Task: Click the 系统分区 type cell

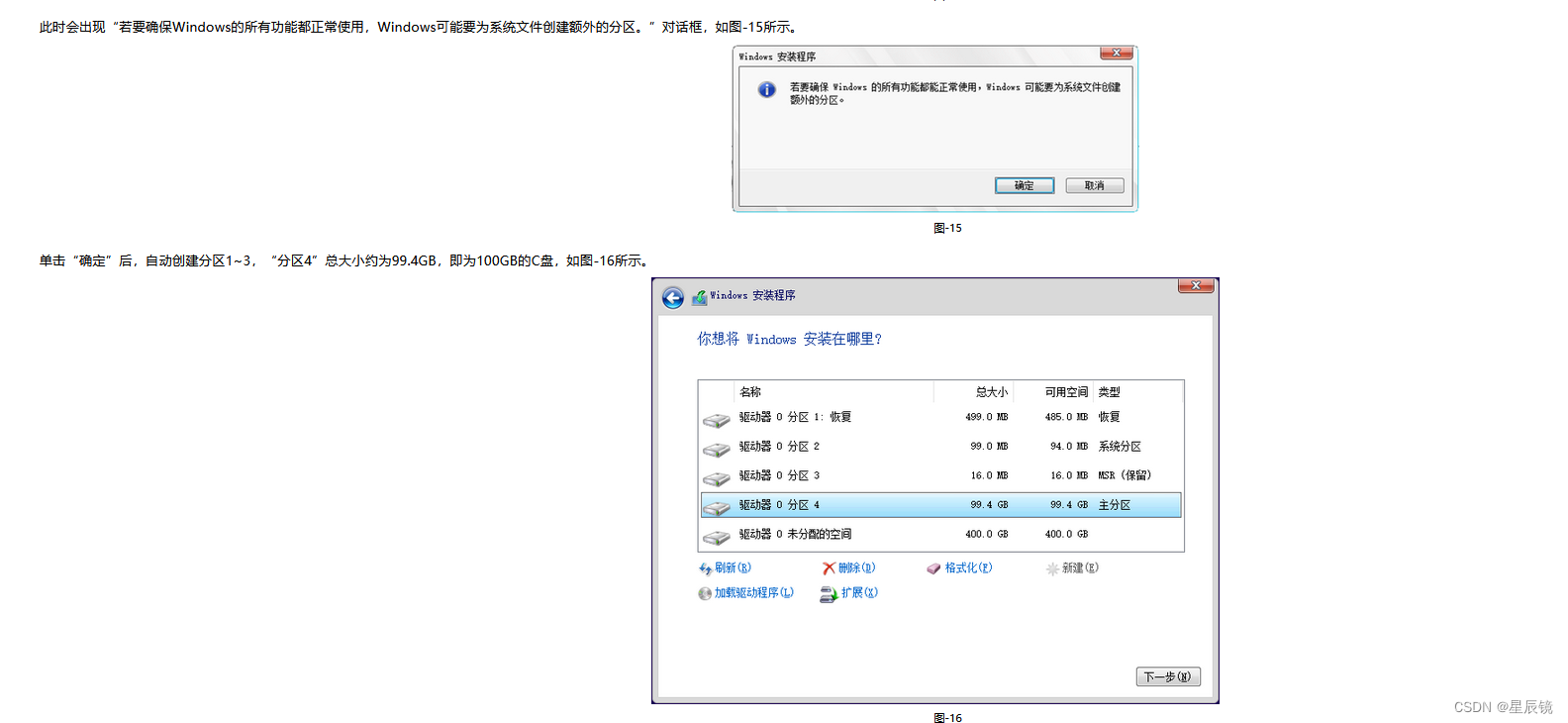Action: (1120, 447)
